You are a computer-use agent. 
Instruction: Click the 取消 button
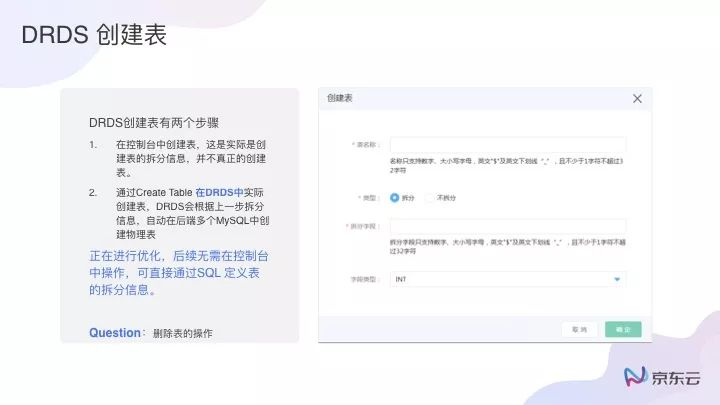[x=579, y=330]
